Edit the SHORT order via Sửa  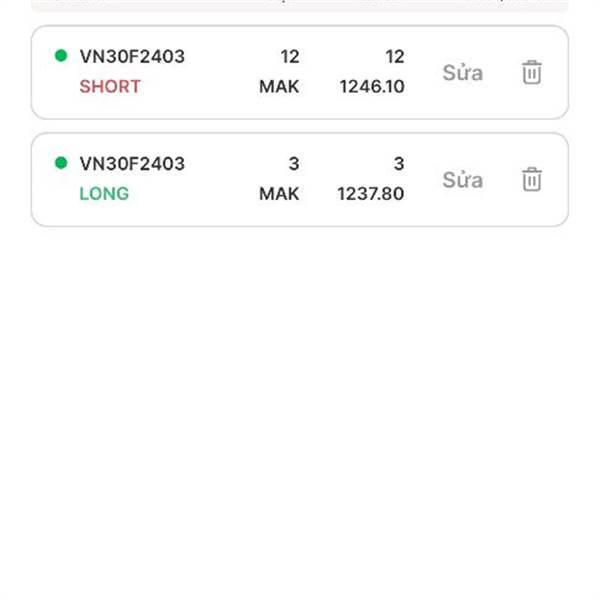point(463,72)
